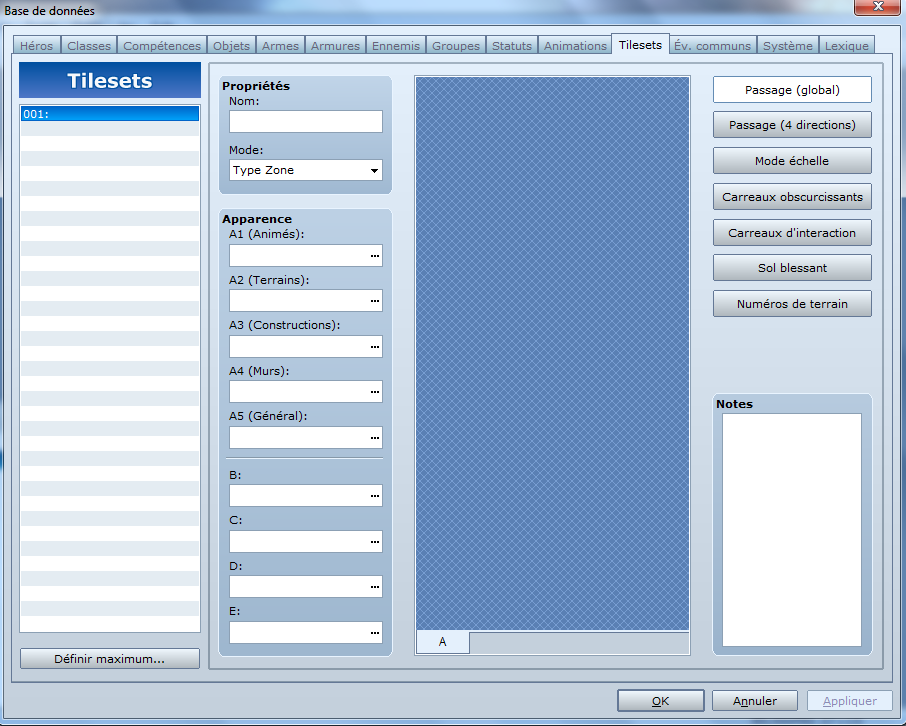Viewport: 906px width, 726px height.
Task: Choose Passage (global) mode
Action: pos(792,90)
